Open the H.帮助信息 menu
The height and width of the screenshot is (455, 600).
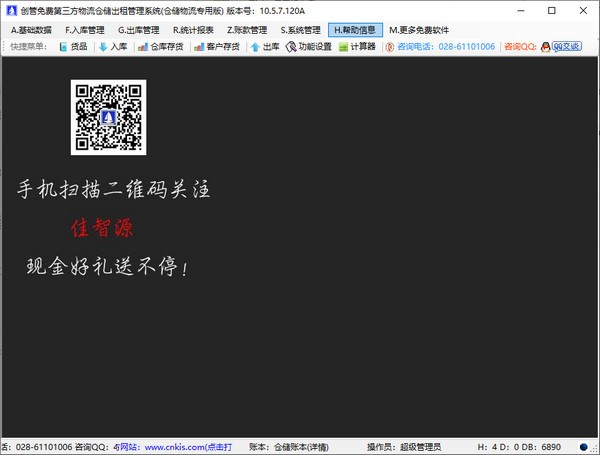pyautogui.click(x=355, y=30)
